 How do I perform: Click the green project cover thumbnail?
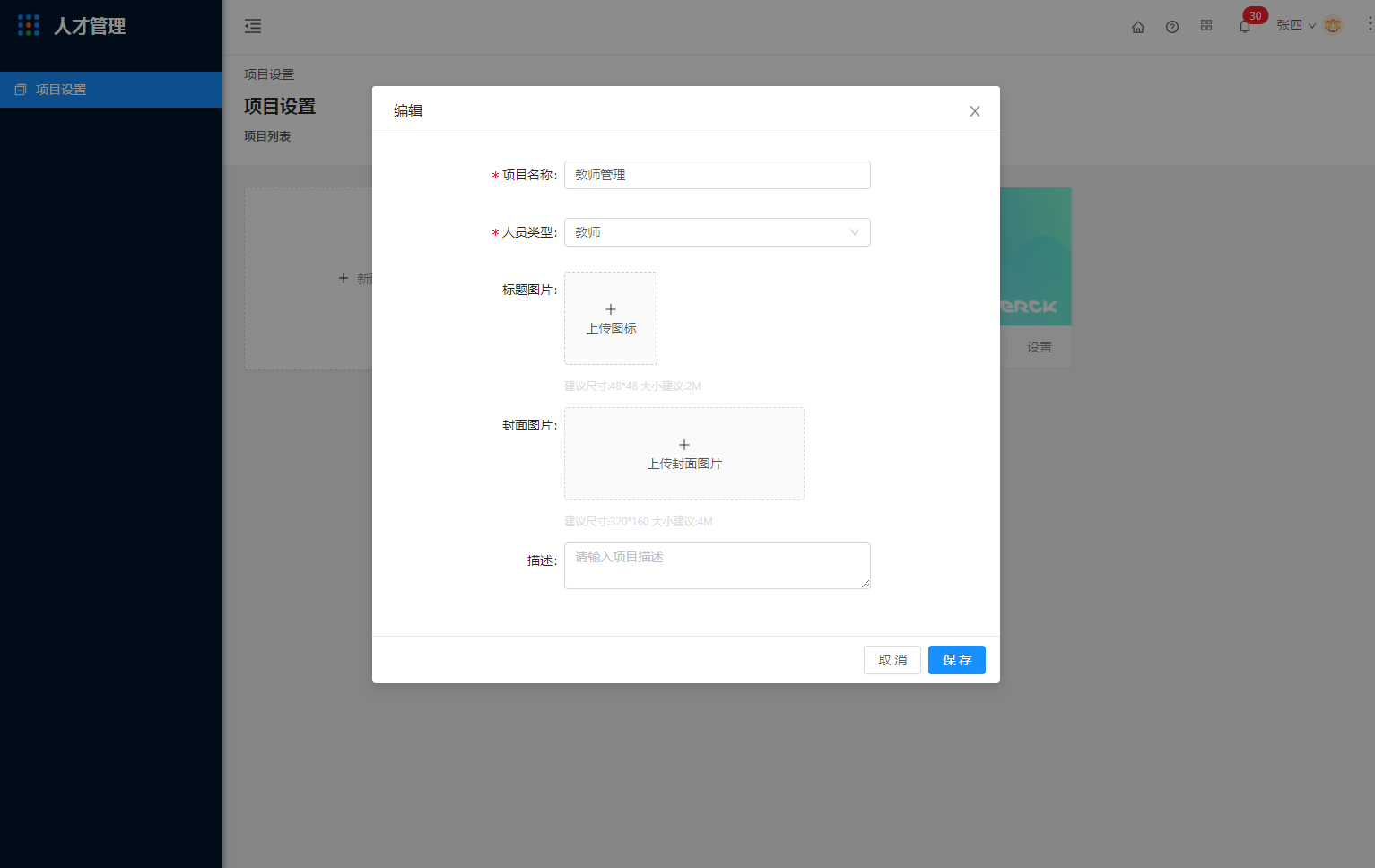tap(1036, 256)
